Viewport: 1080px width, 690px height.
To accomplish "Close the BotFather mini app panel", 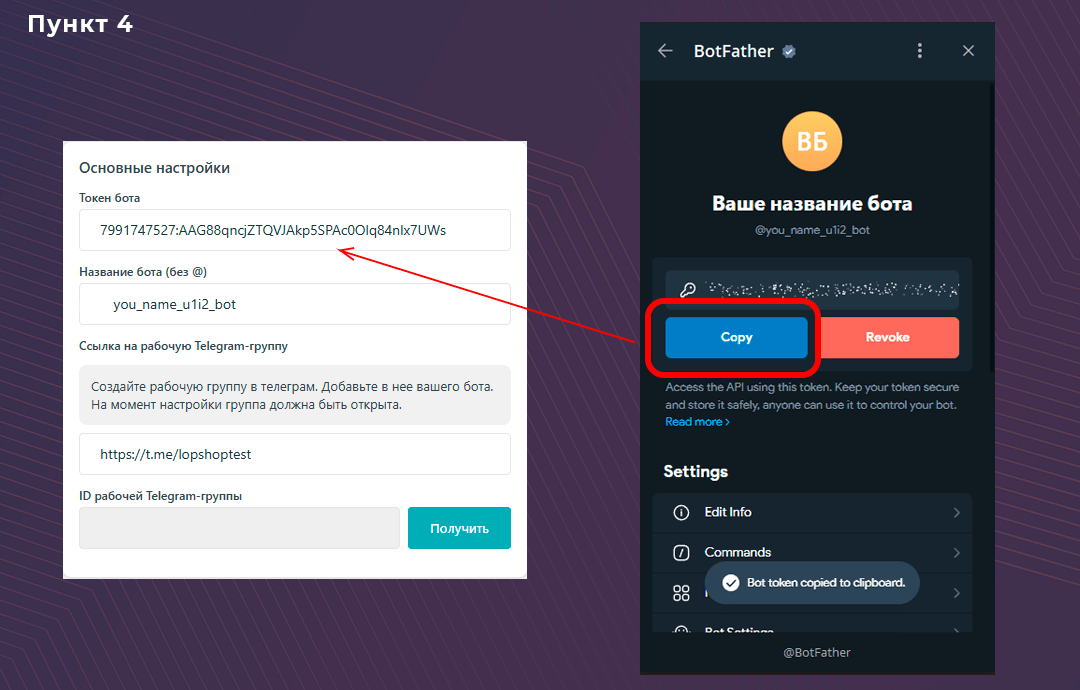I will point(968,51).
